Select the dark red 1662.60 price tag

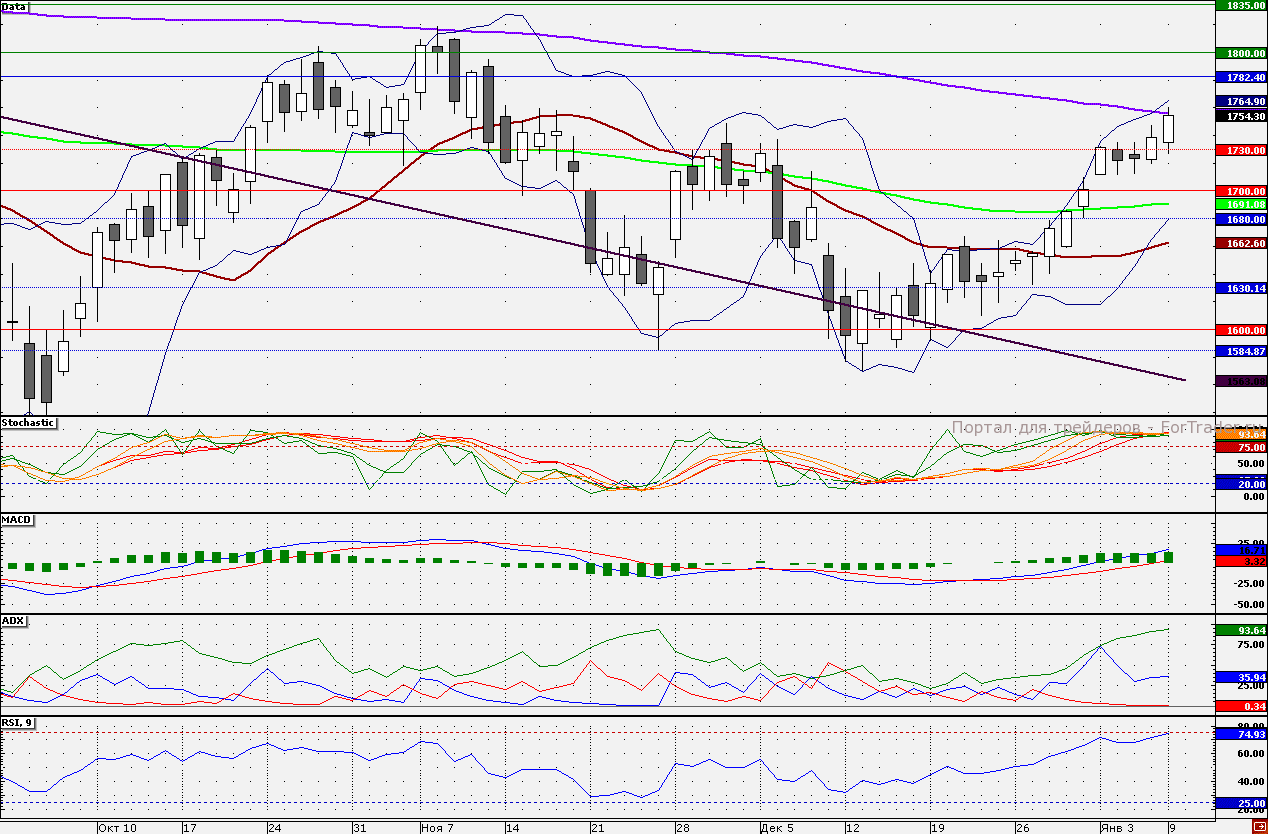tap(1240, 243)
